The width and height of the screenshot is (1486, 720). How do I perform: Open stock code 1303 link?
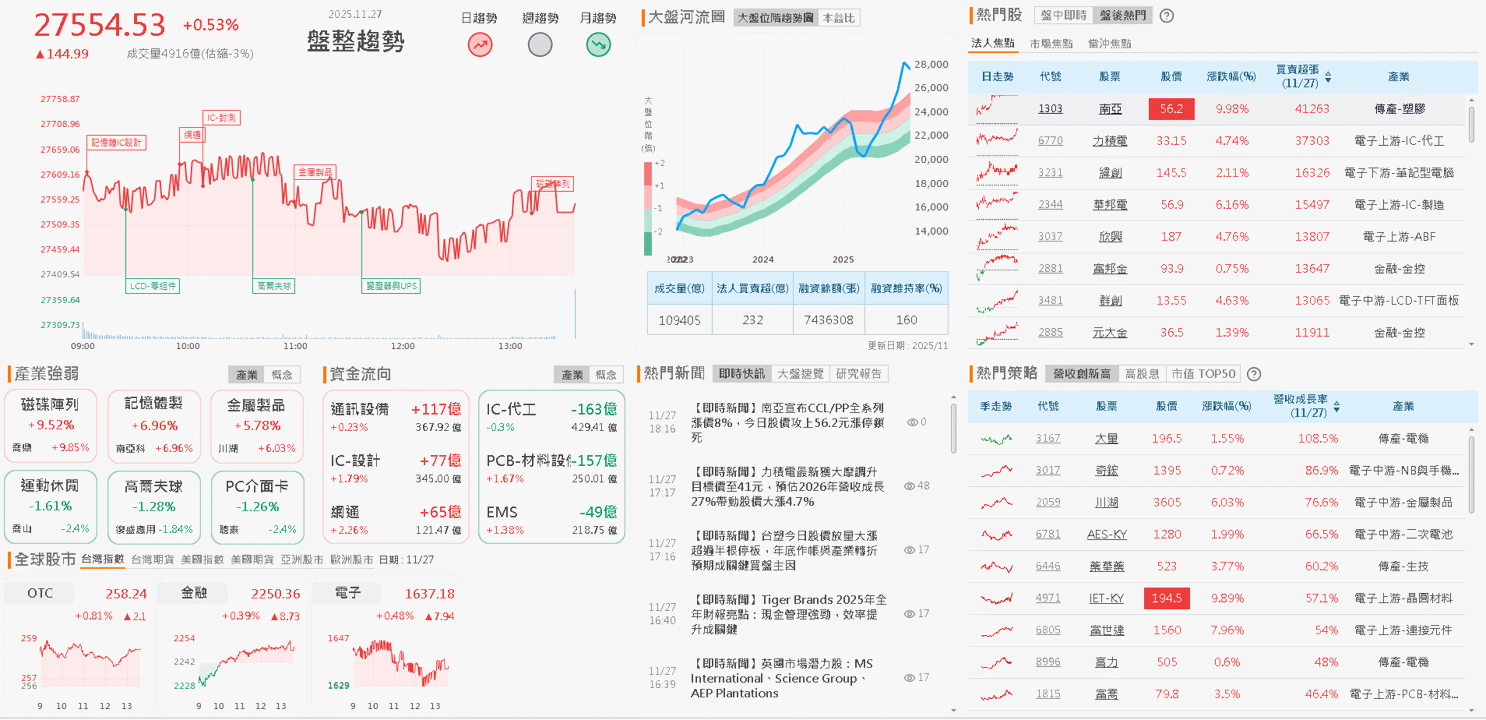pos(1050,108)
